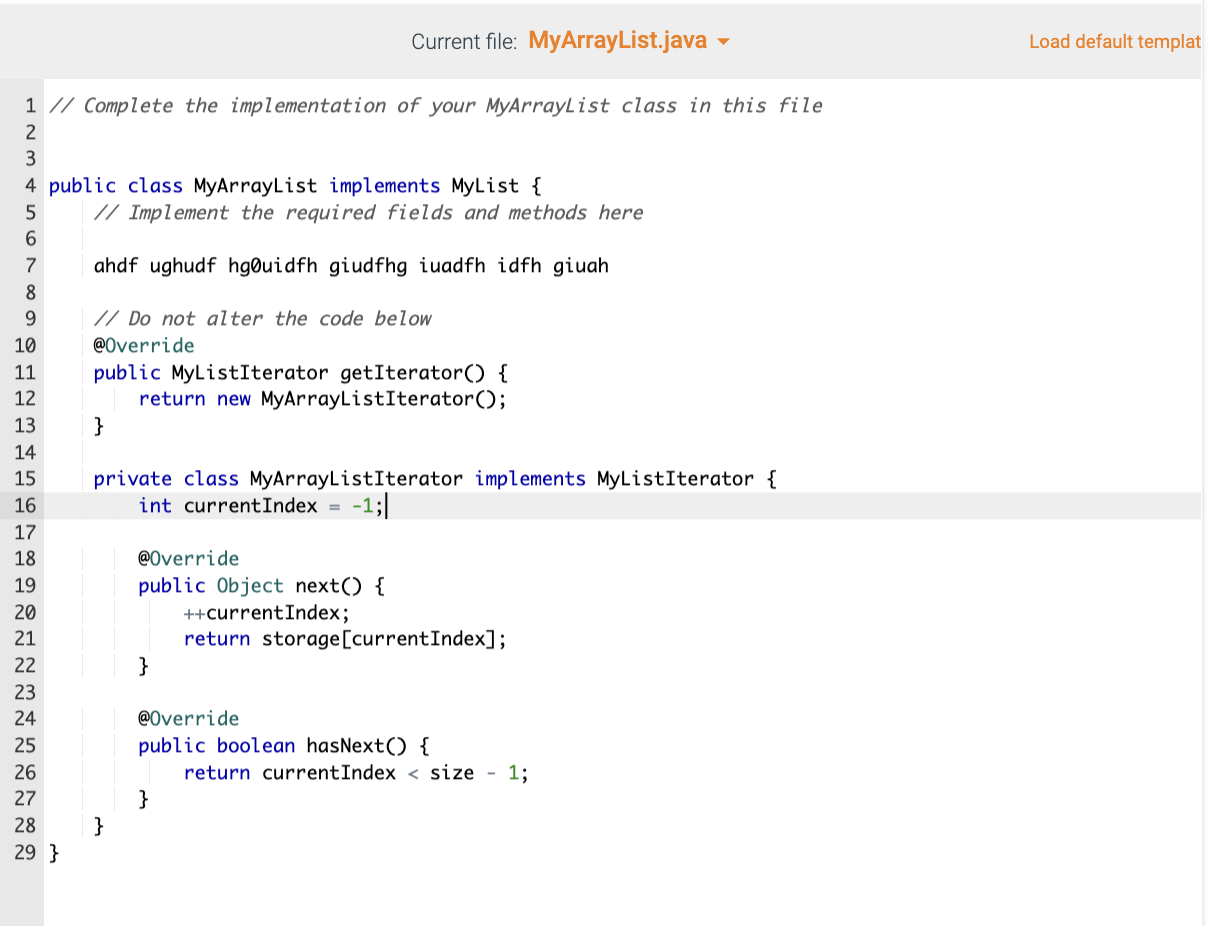Open the MyArrayList.java file dropdown
1210x926 pixels.
coord(629,41)
